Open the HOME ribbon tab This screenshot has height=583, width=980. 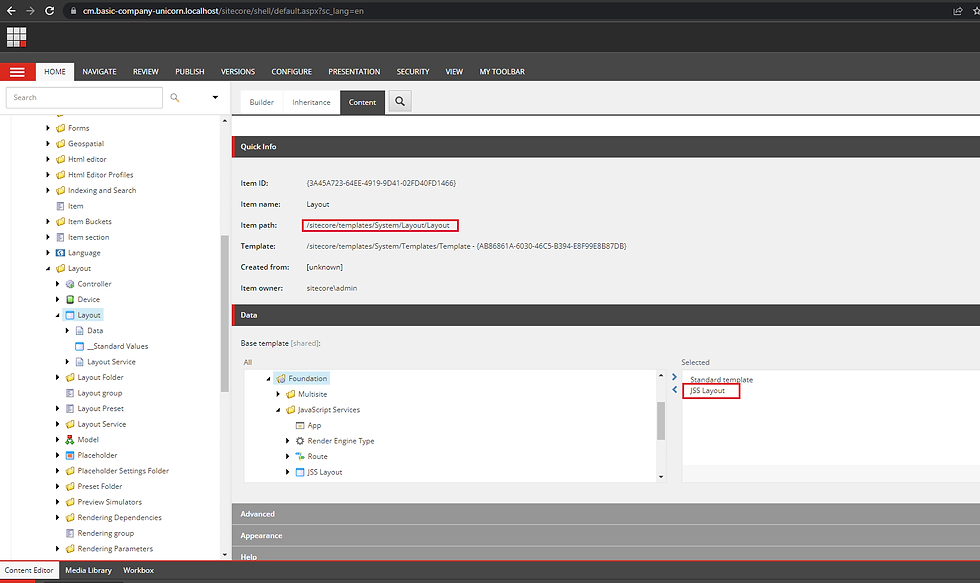click(x=55, y=72)
